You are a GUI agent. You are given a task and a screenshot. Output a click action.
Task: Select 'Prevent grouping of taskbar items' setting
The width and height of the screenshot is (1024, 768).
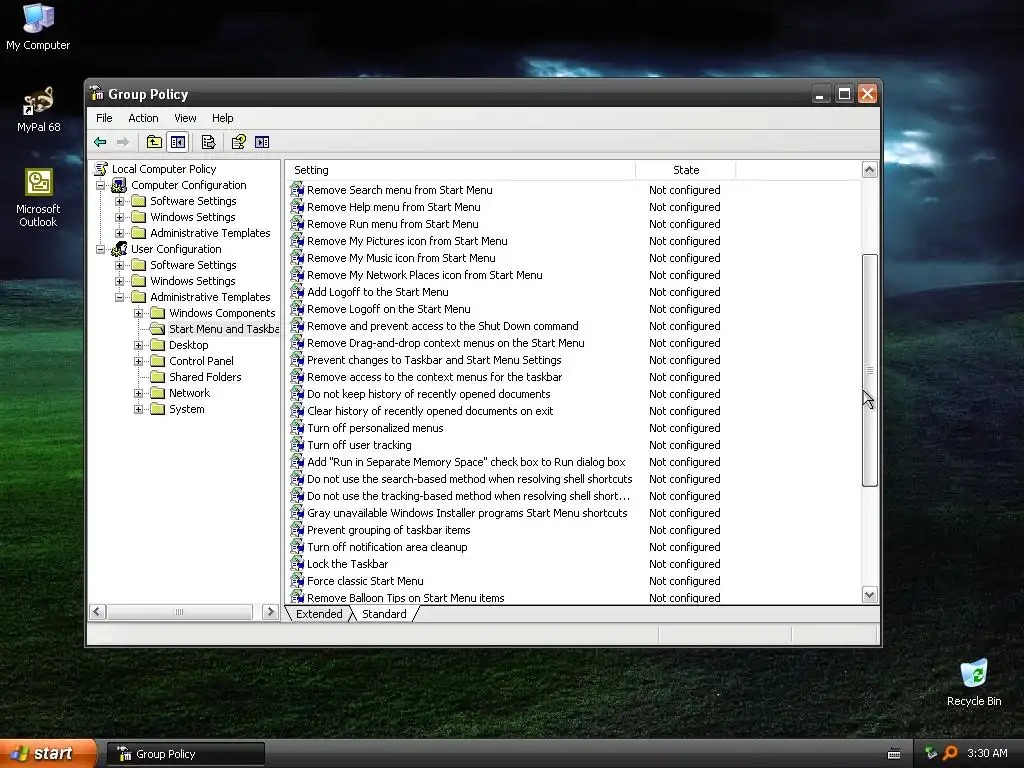tap(389, 530)
